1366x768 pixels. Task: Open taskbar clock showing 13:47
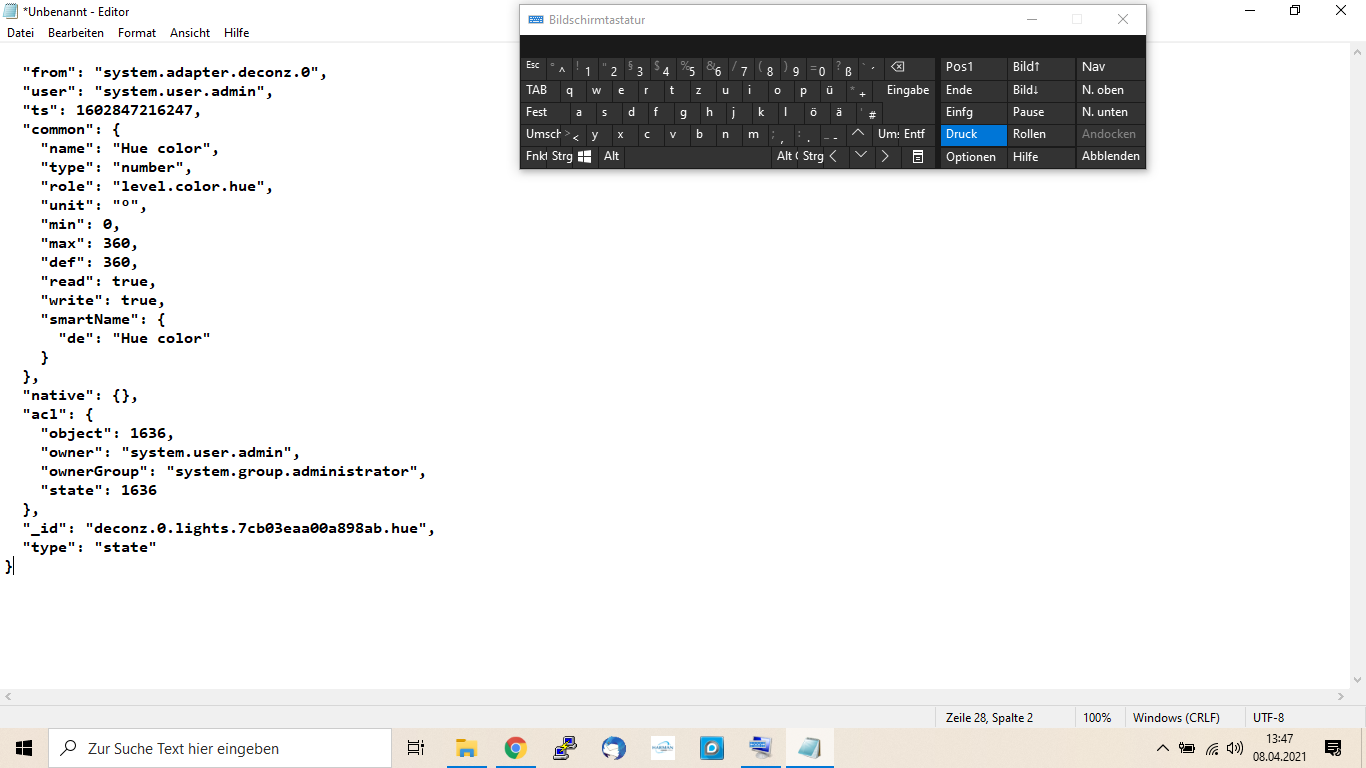(1280, 748)
